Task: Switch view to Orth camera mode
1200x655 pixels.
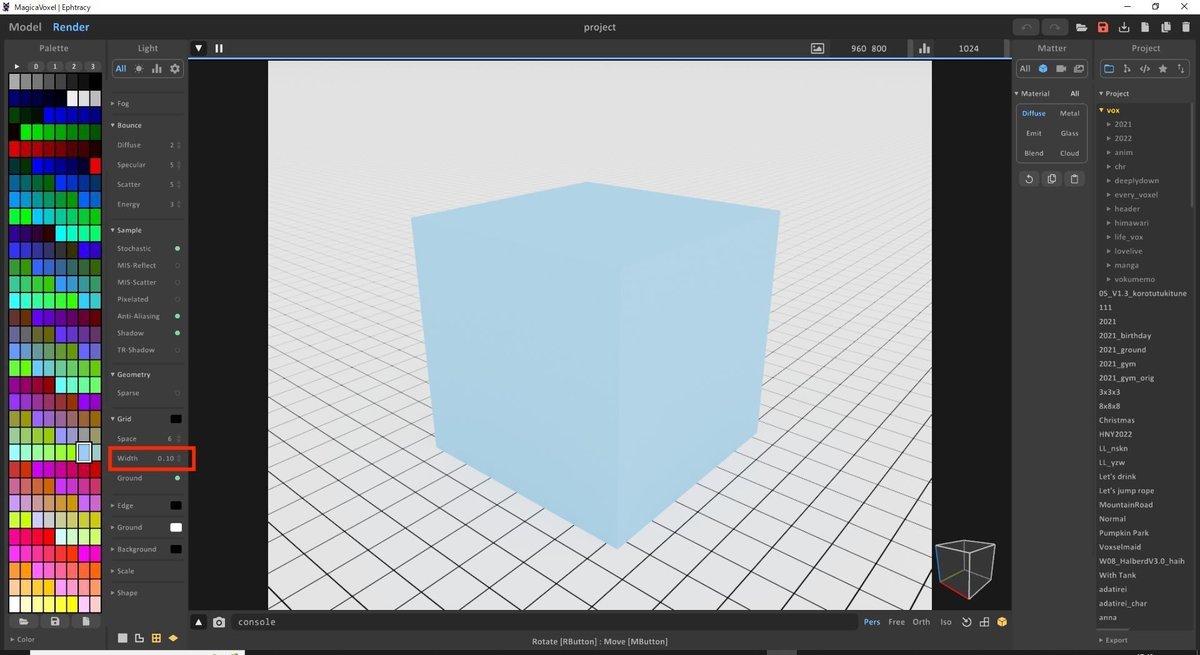Action: point(921,622)
